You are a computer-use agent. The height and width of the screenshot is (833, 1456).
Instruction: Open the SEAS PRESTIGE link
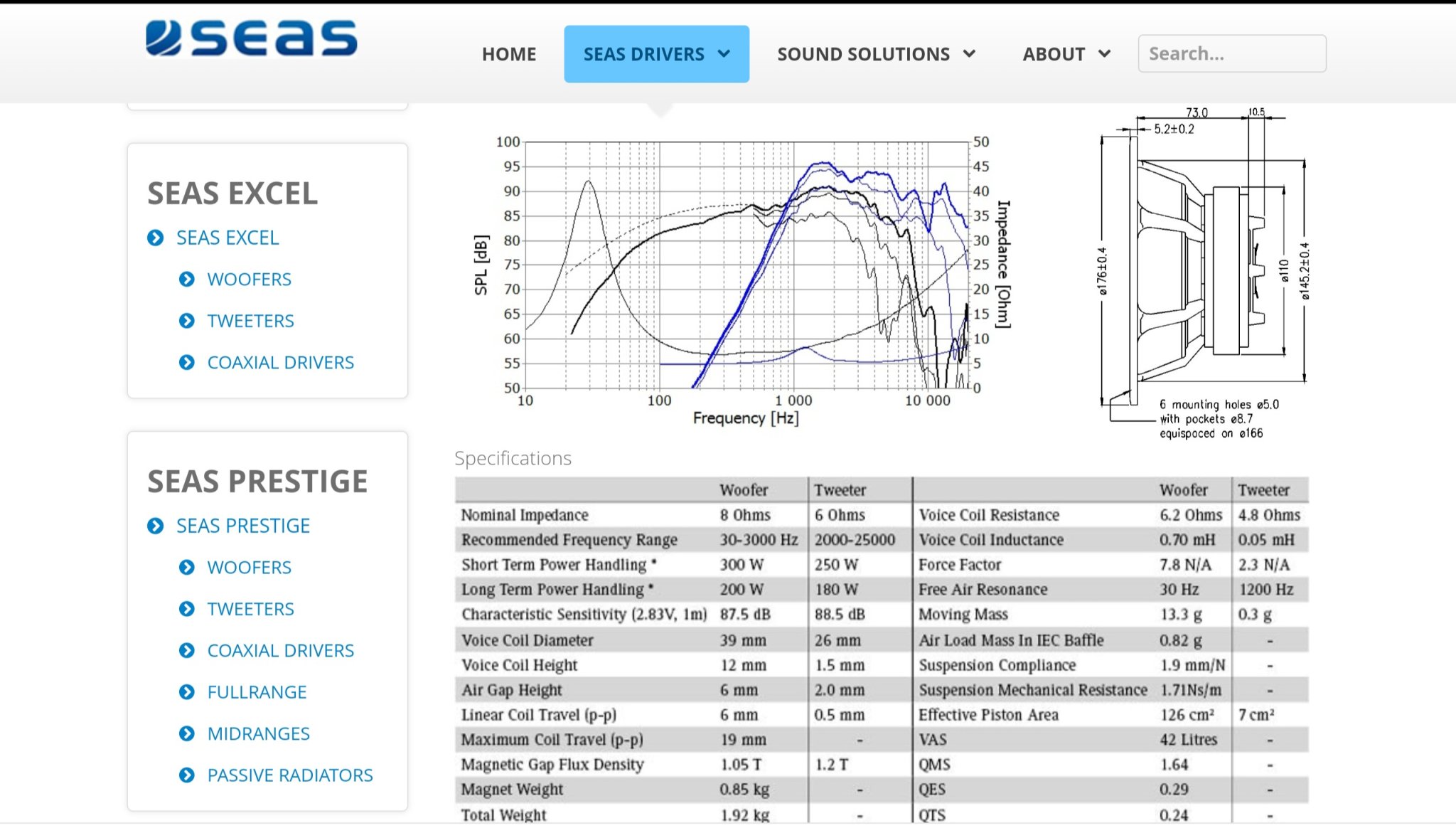(243, 526)
